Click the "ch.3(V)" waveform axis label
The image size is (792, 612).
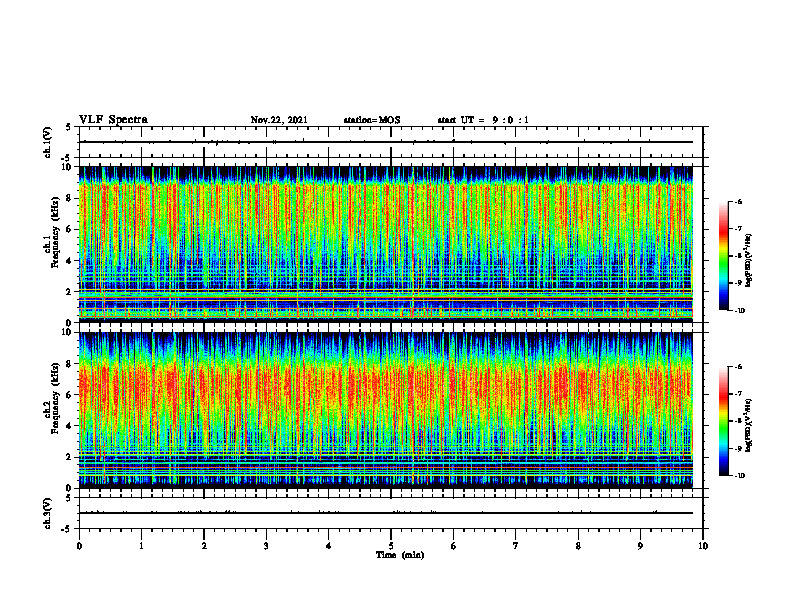[47, 513]
